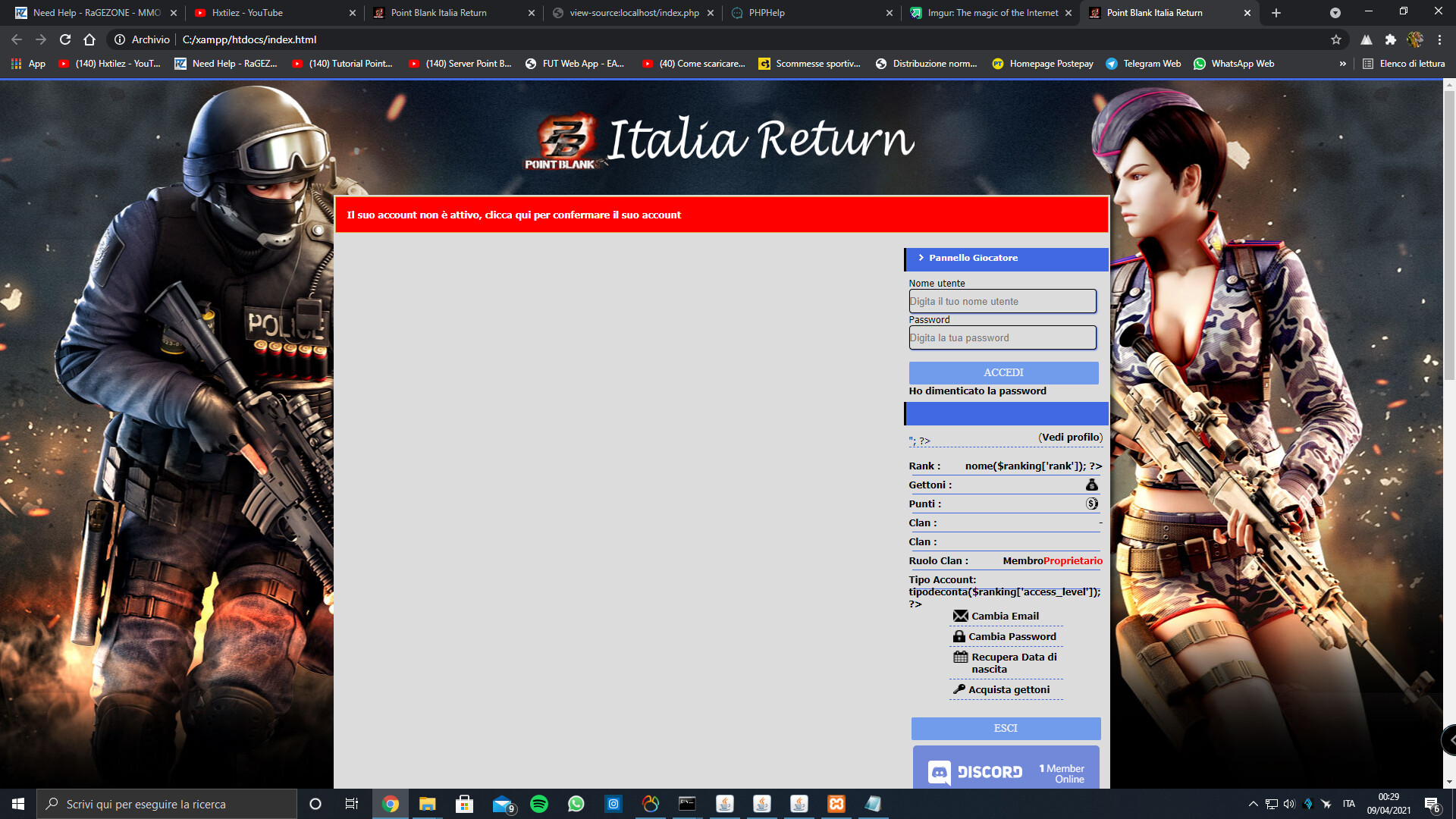The height and width of the screenshot is (819, 1456).
Task: Open WhatsApp from the taskbar
Action: [576, 804]
